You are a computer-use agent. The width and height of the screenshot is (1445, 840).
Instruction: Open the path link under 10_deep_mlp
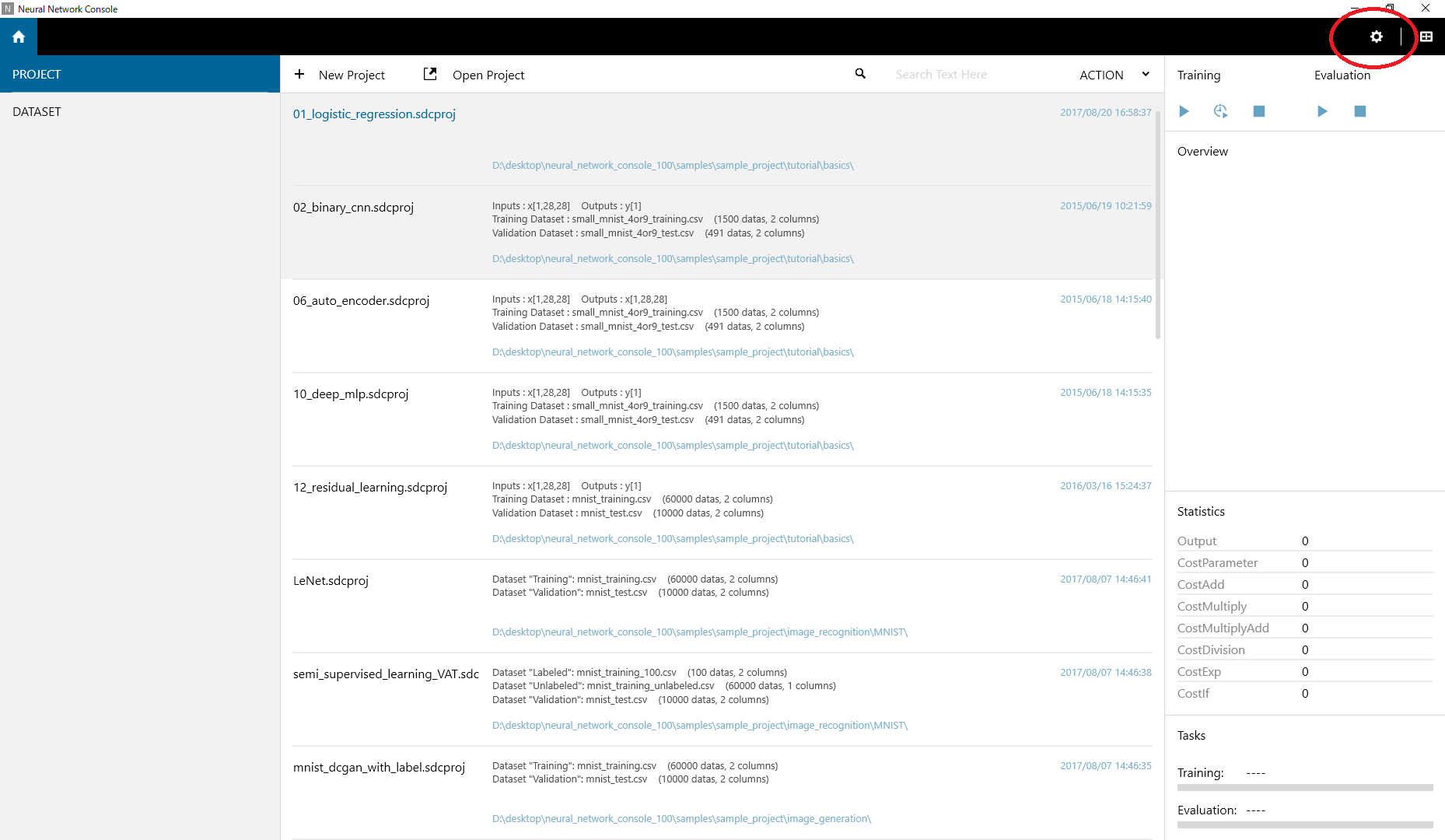pyautogui.click(x=673, y=445)
